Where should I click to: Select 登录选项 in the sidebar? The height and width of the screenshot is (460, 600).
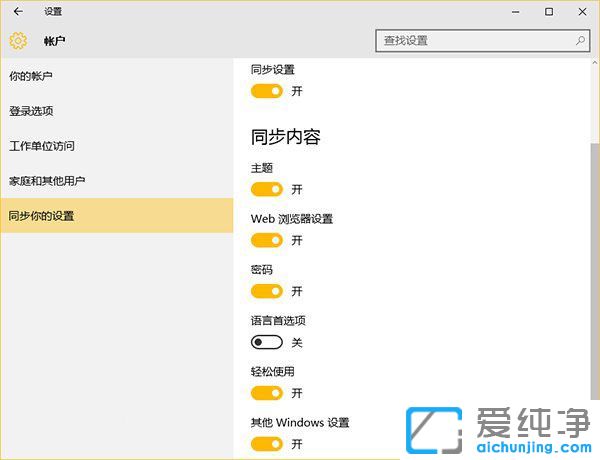[117, 111]
